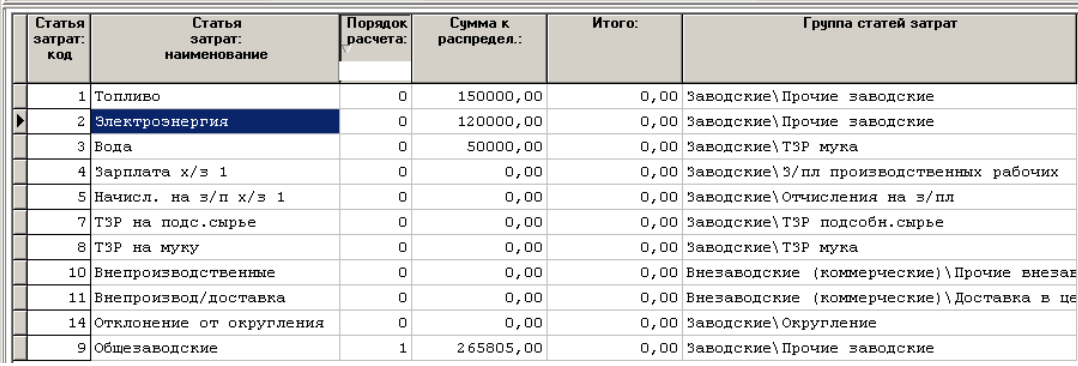The image size is (1078, 366).
Task: Click Группа статей затрат column header
Action: pos(880,48)
